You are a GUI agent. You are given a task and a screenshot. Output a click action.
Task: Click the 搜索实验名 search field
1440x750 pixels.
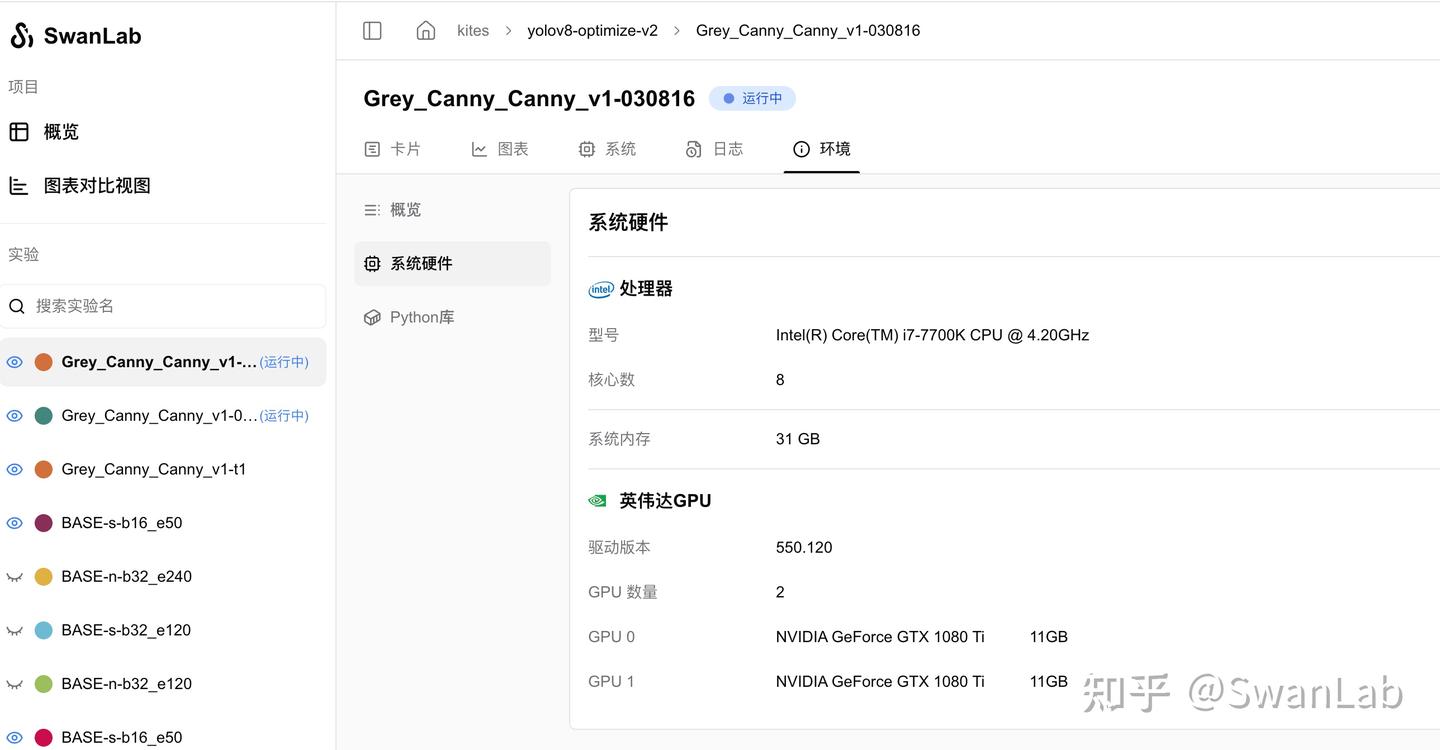coord(163,306)
